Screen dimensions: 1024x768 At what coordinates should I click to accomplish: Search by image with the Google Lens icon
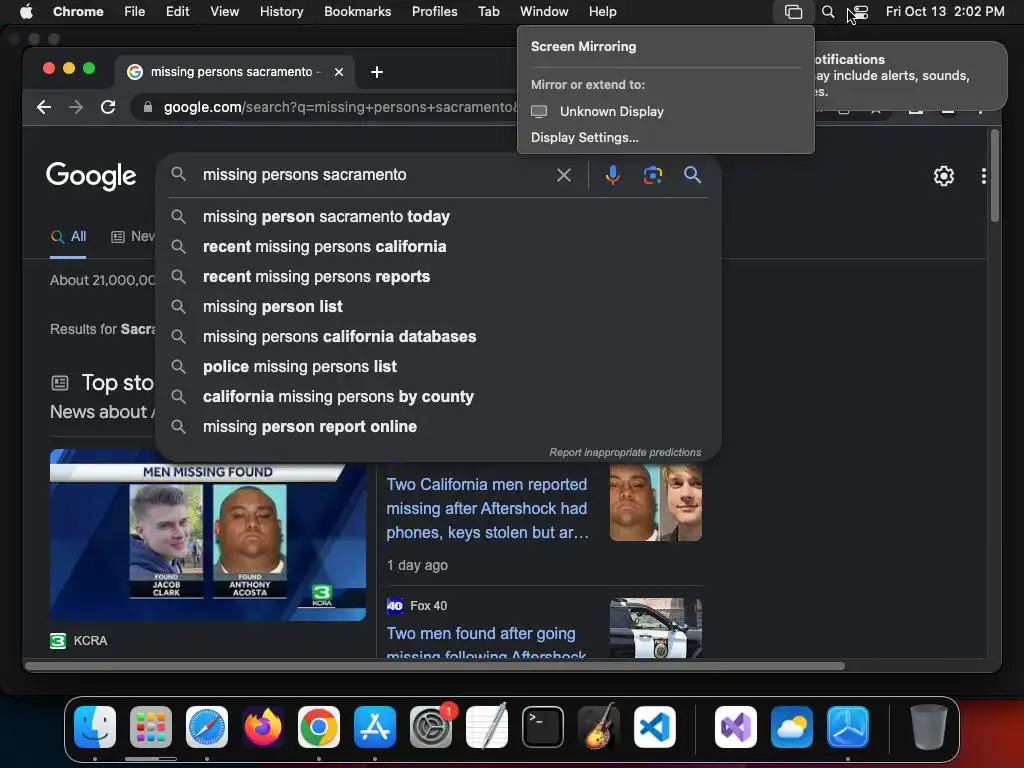[652, 175]
